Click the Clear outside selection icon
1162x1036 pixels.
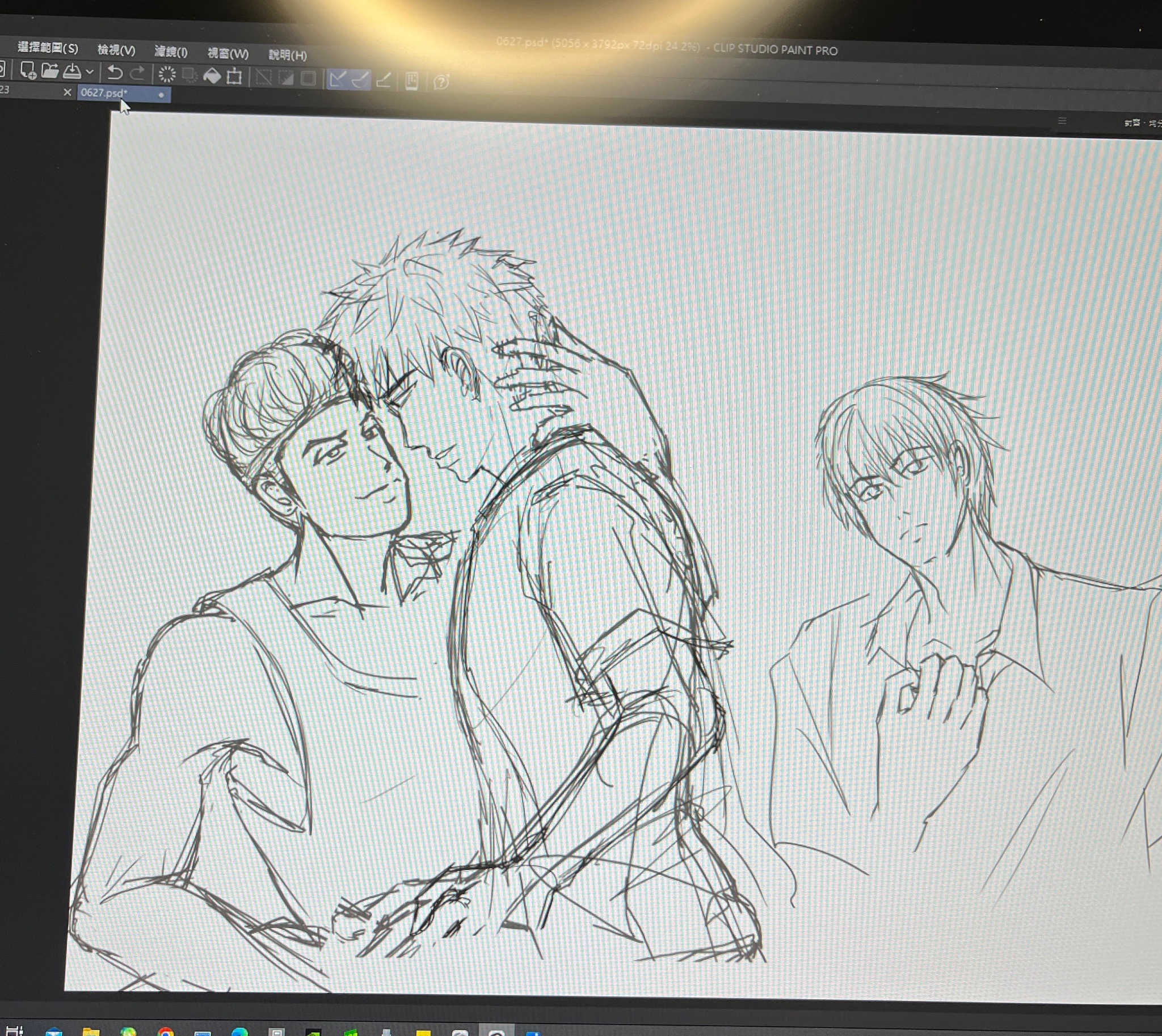pyautogui.click(x=190, y=75)
